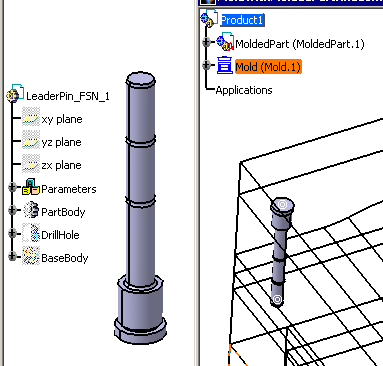The image size is (383, 366).
Task: Expand the PartBody node
Action: point(12,210)
